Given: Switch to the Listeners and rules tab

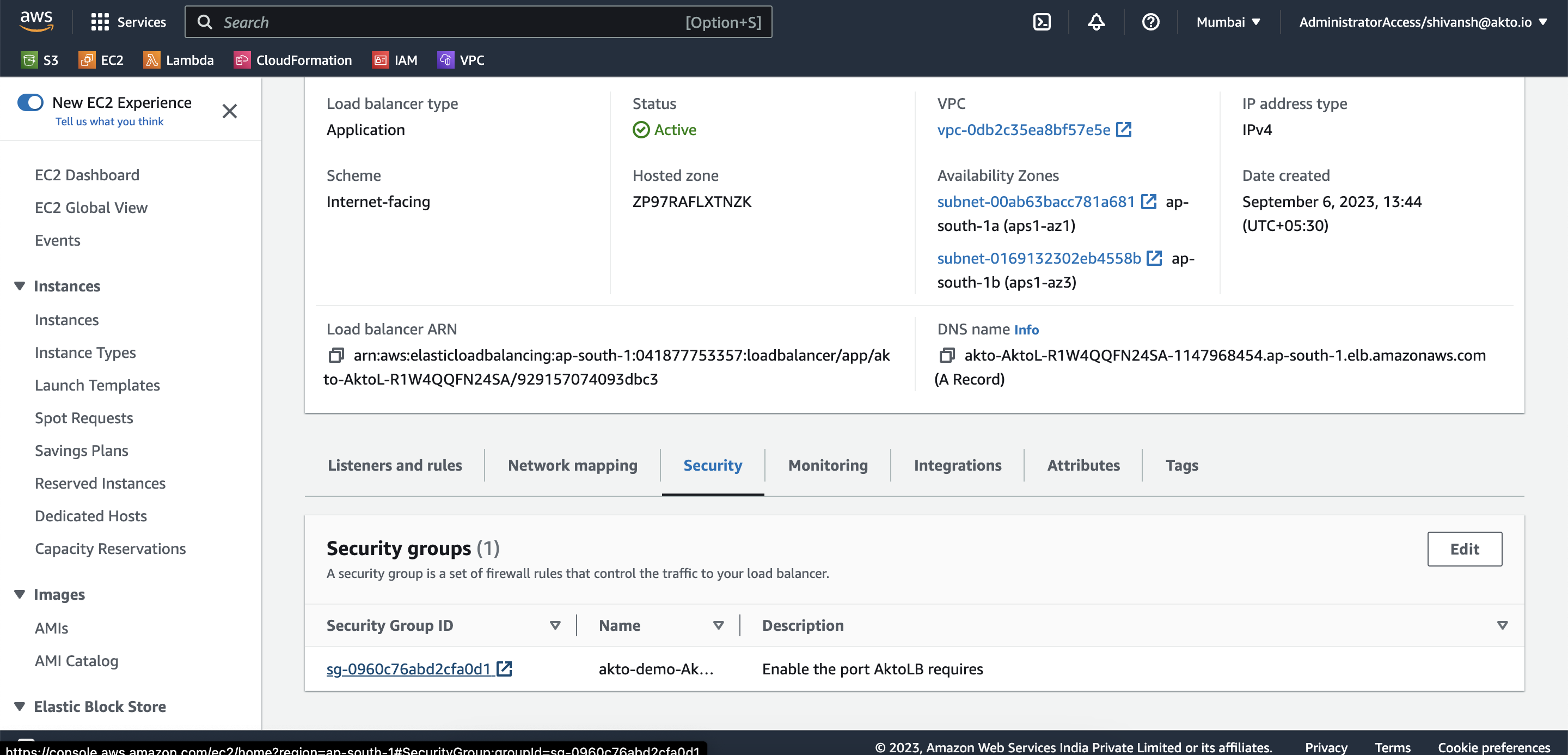Looking at the screenshot, I should click(x=394, y=465).
